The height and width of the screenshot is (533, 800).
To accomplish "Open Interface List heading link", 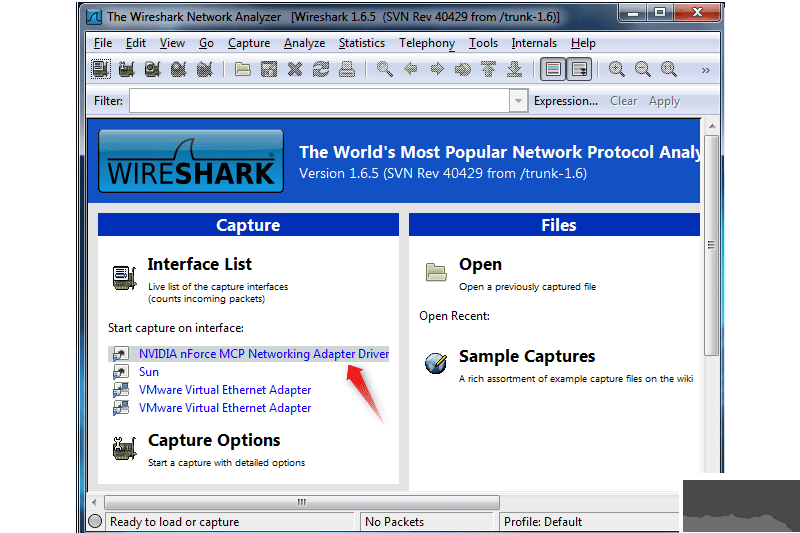I will [199, 264].
